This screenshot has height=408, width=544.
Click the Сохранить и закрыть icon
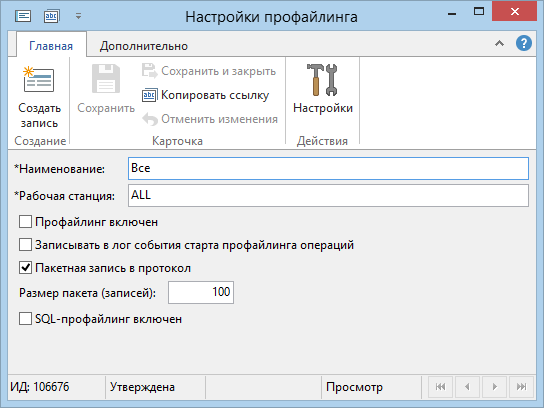[x=150, y=71]
